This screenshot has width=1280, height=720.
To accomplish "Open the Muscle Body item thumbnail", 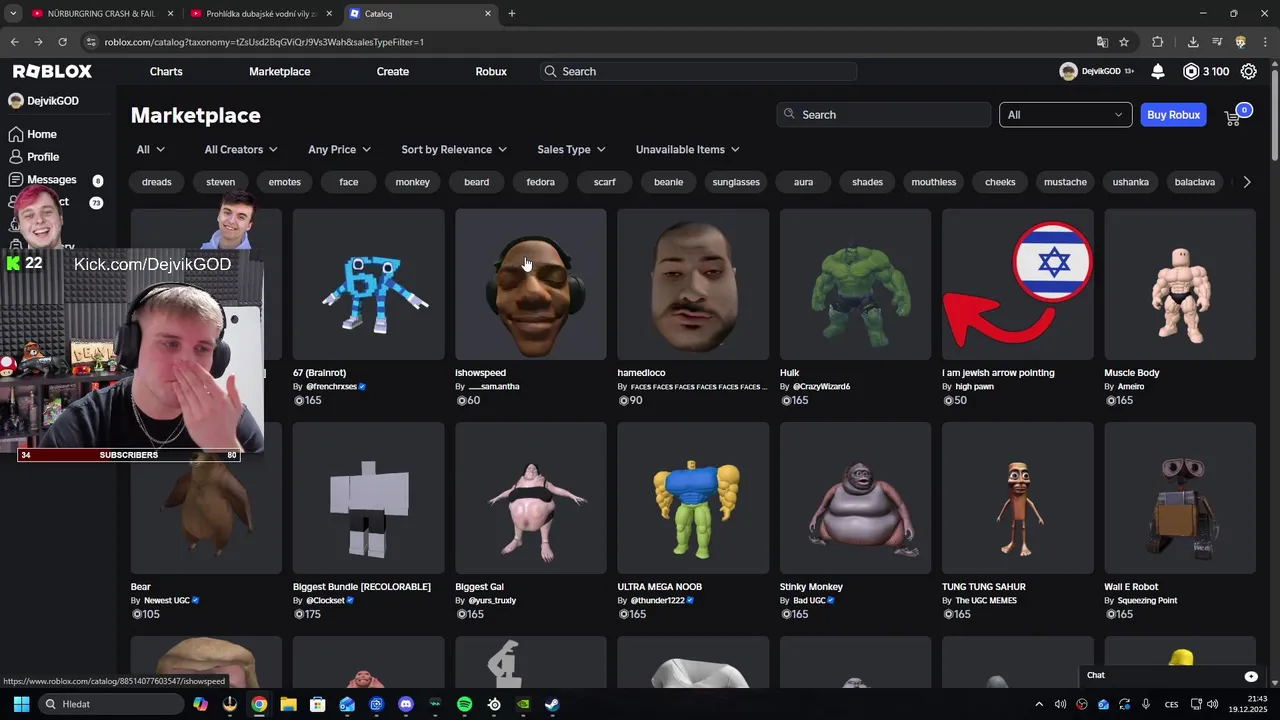I will [1179, 284].
